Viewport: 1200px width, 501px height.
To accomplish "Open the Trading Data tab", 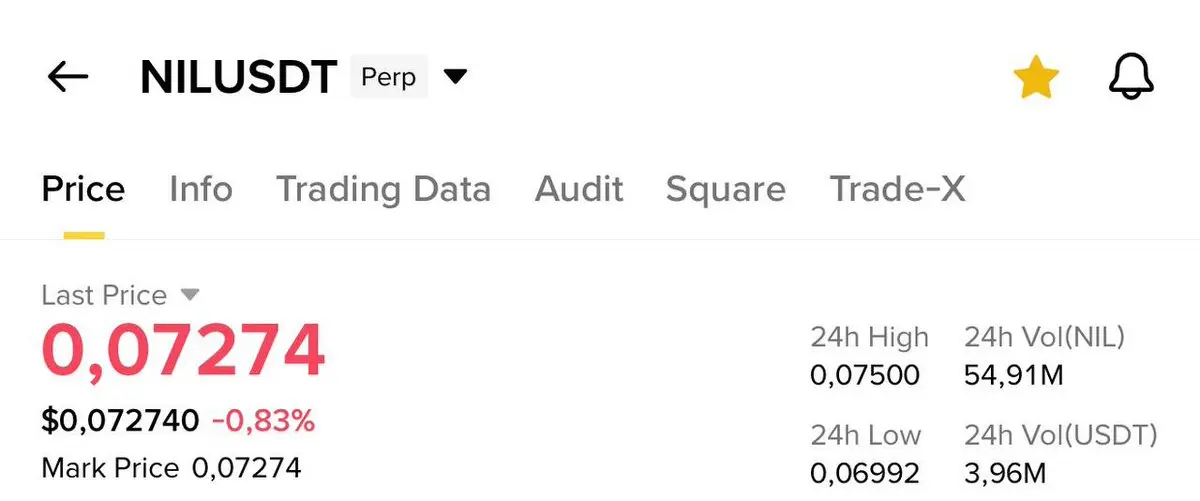I will 383,189.
